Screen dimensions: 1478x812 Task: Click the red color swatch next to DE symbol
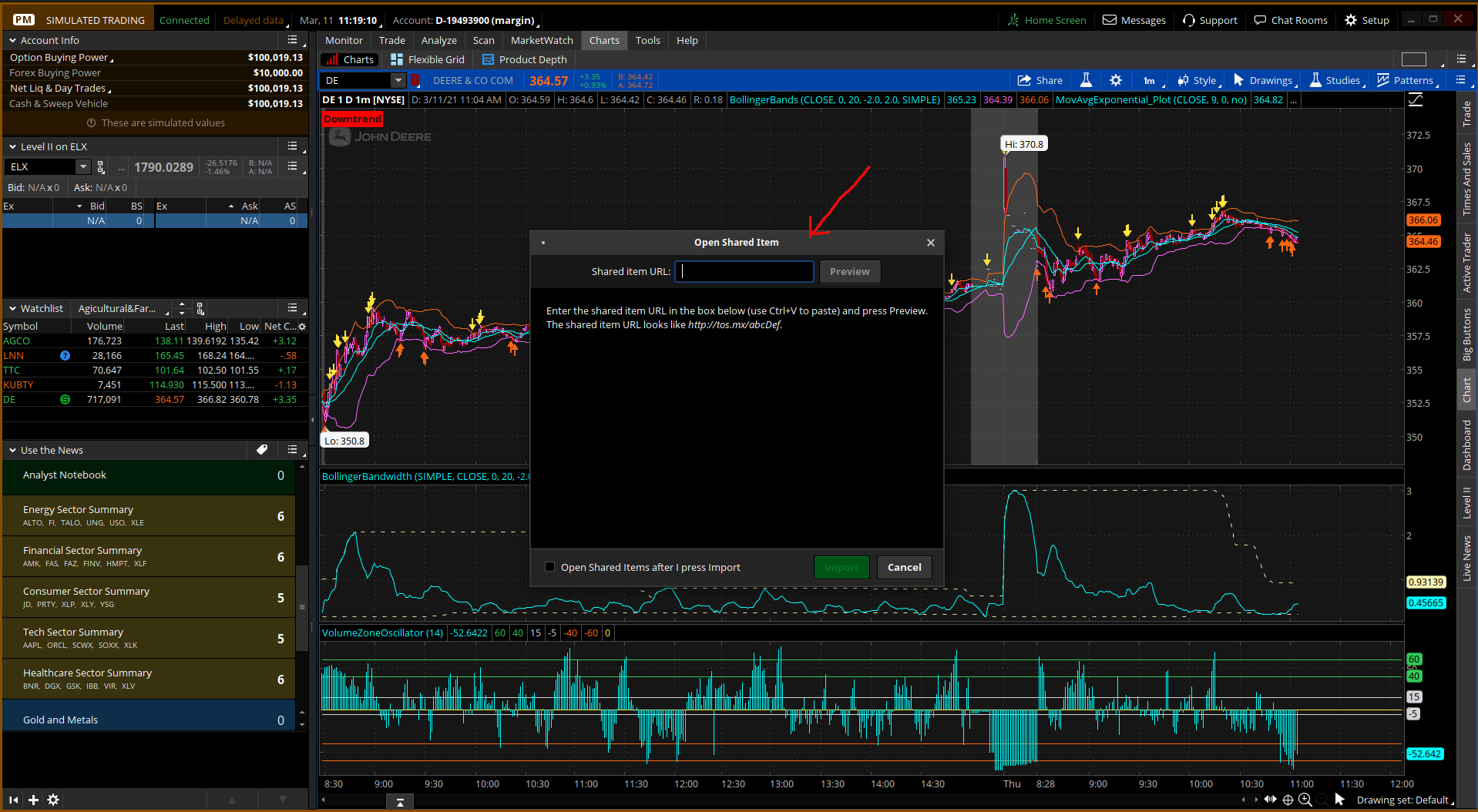point(415,80)
